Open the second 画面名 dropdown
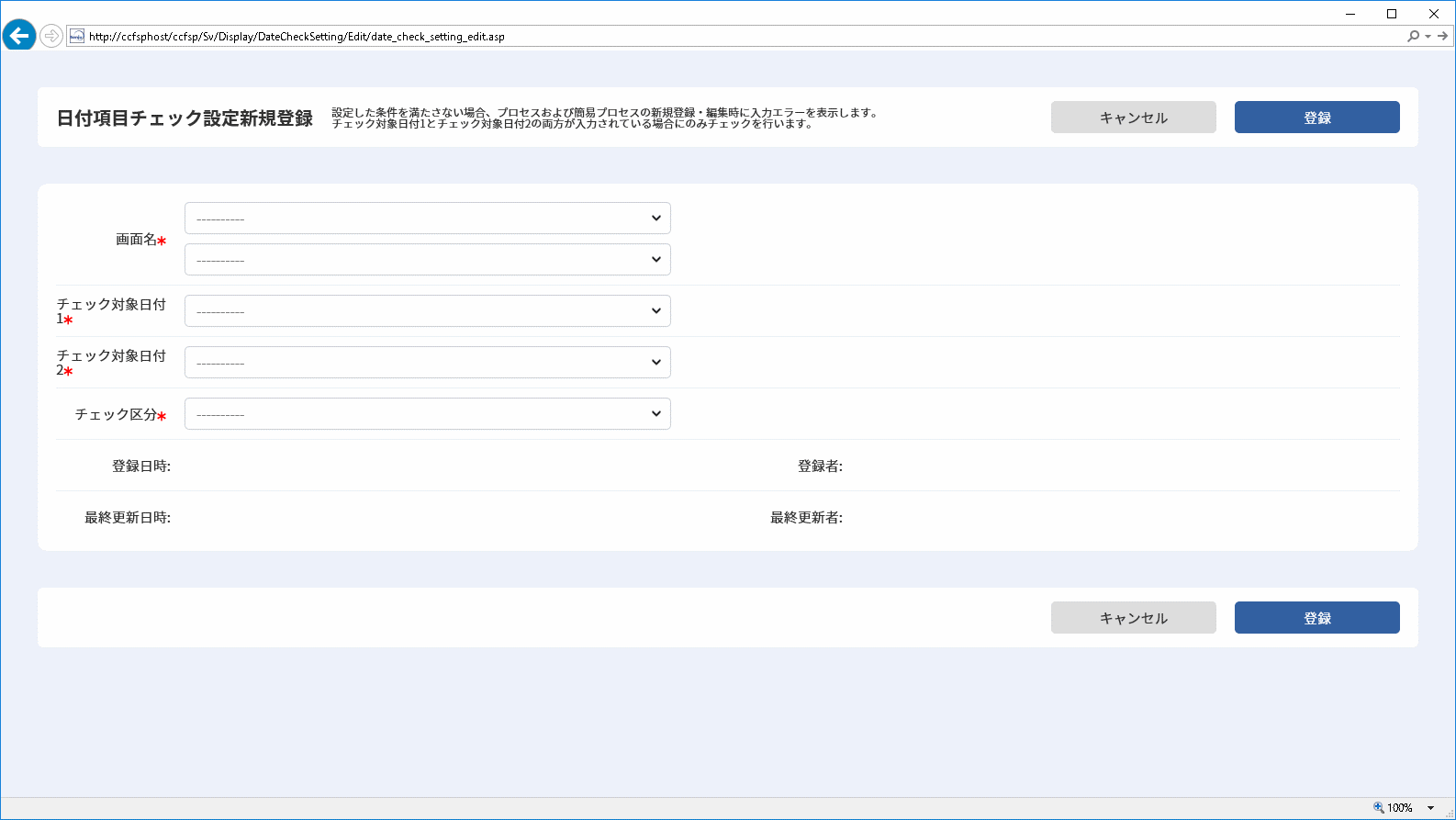The image size is (1456, 820). coord(428,260)
